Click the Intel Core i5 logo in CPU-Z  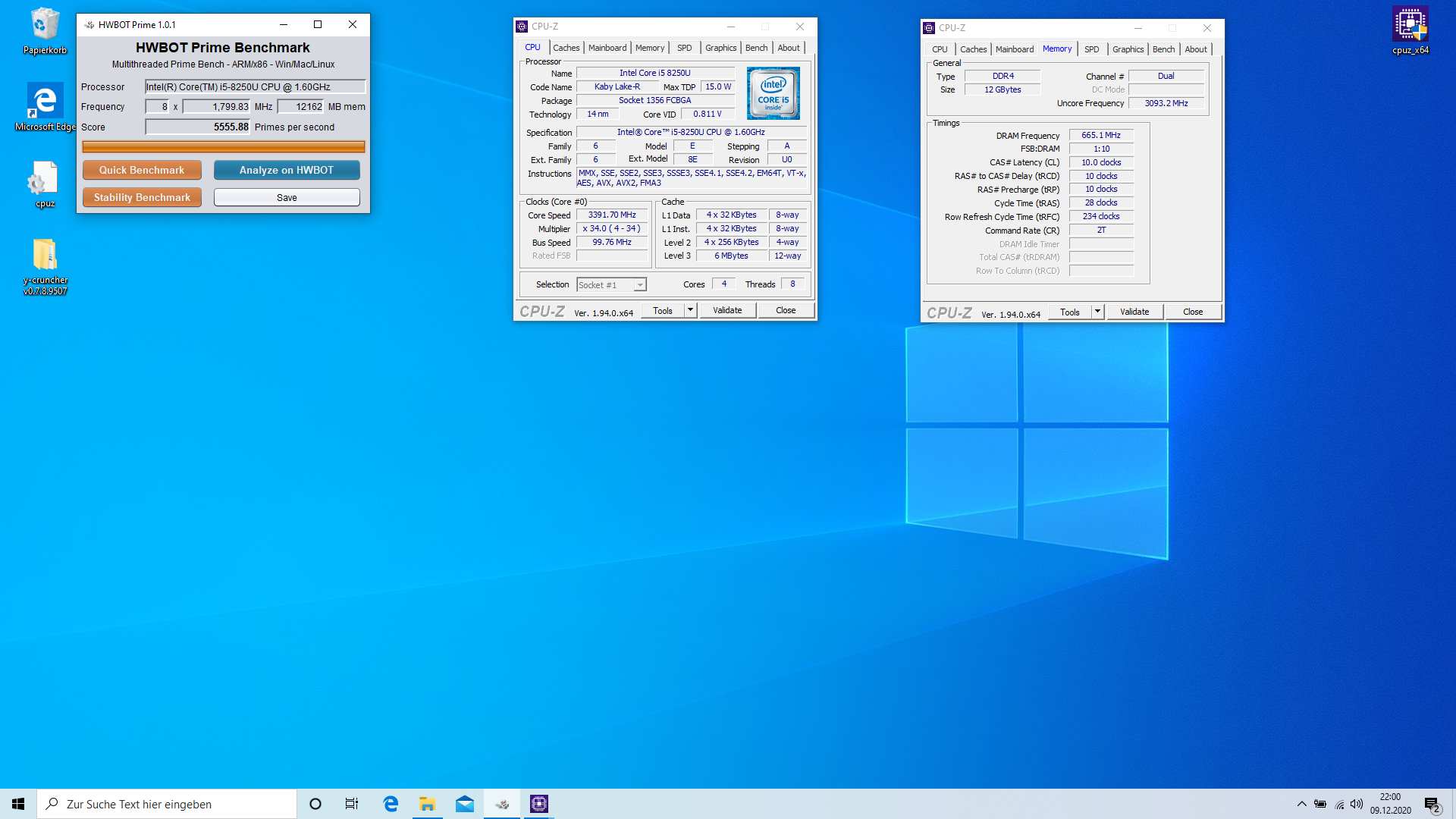[x=773, y=93]
